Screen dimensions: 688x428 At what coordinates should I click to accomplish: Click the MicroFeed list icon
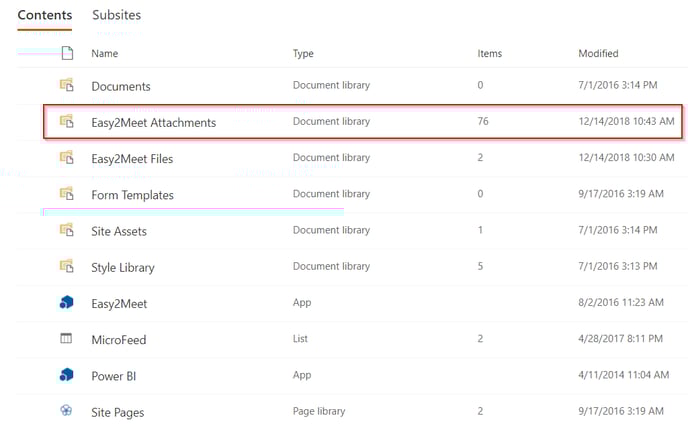click(66, 338)
